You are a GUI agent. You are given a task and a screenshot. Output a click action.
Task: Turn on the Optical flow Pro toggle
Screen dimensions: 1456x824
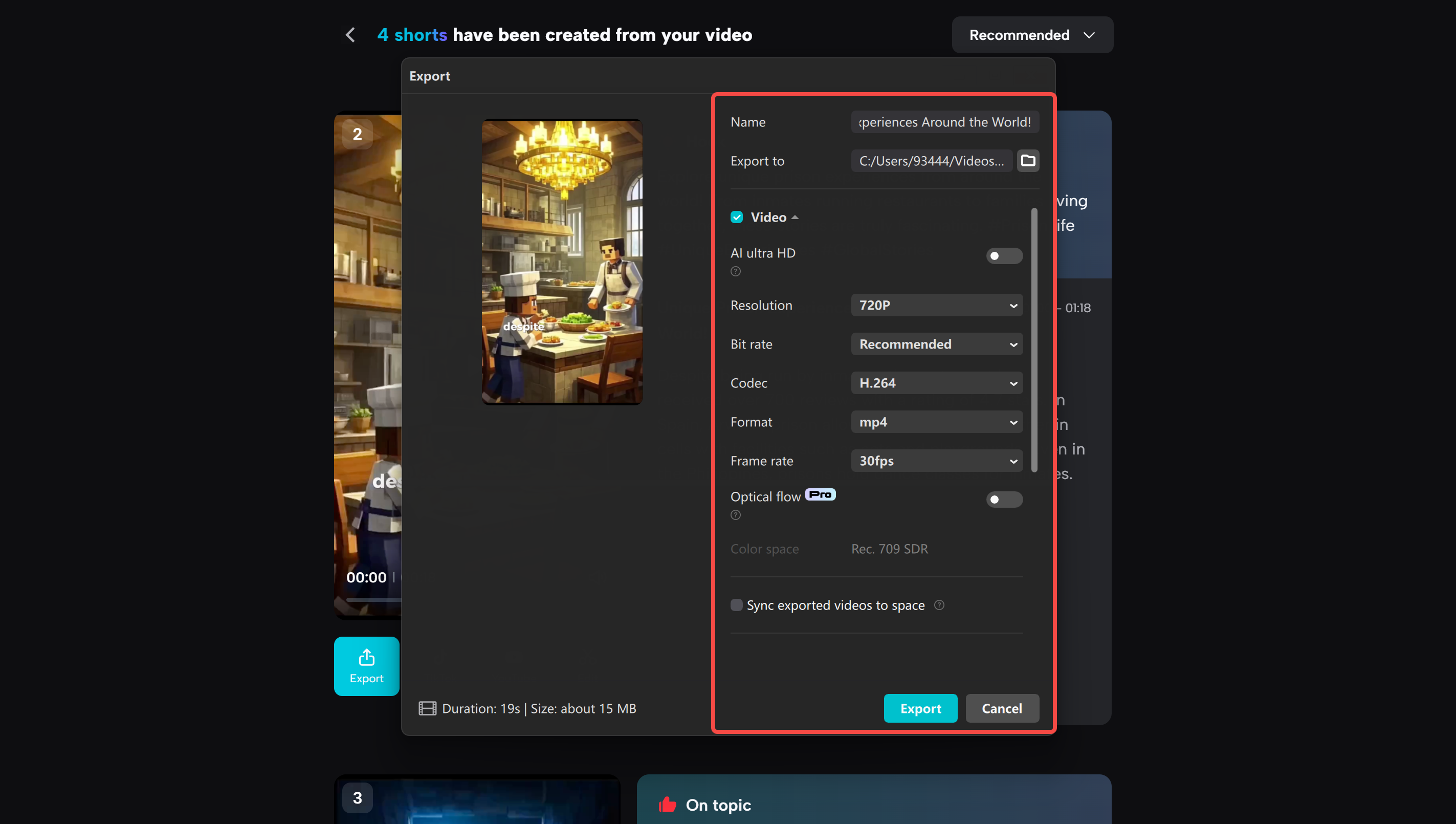coord(1003,499)
